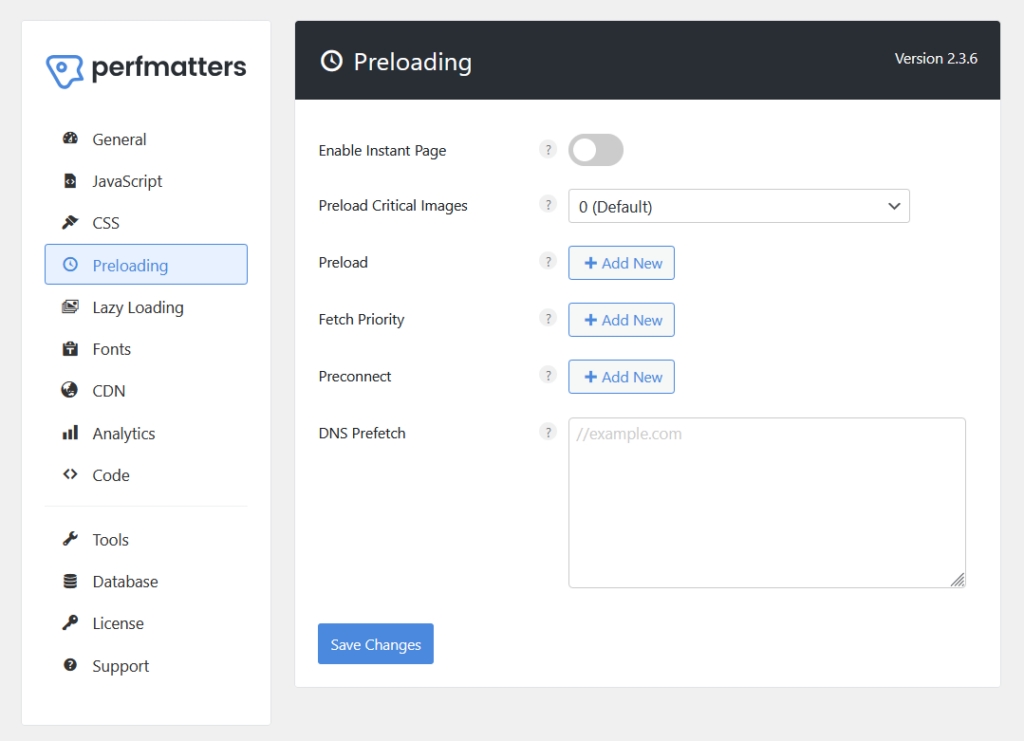The width and height of the screenshot is (1024, 741).
Task: Click the Preloading clock icon in sidebar
Action: (x=70, y=264)
